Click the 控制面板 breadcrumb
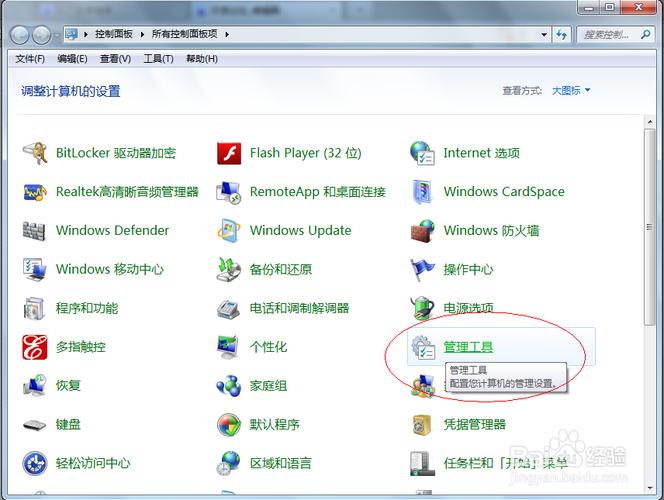 (x=113, y=34)
